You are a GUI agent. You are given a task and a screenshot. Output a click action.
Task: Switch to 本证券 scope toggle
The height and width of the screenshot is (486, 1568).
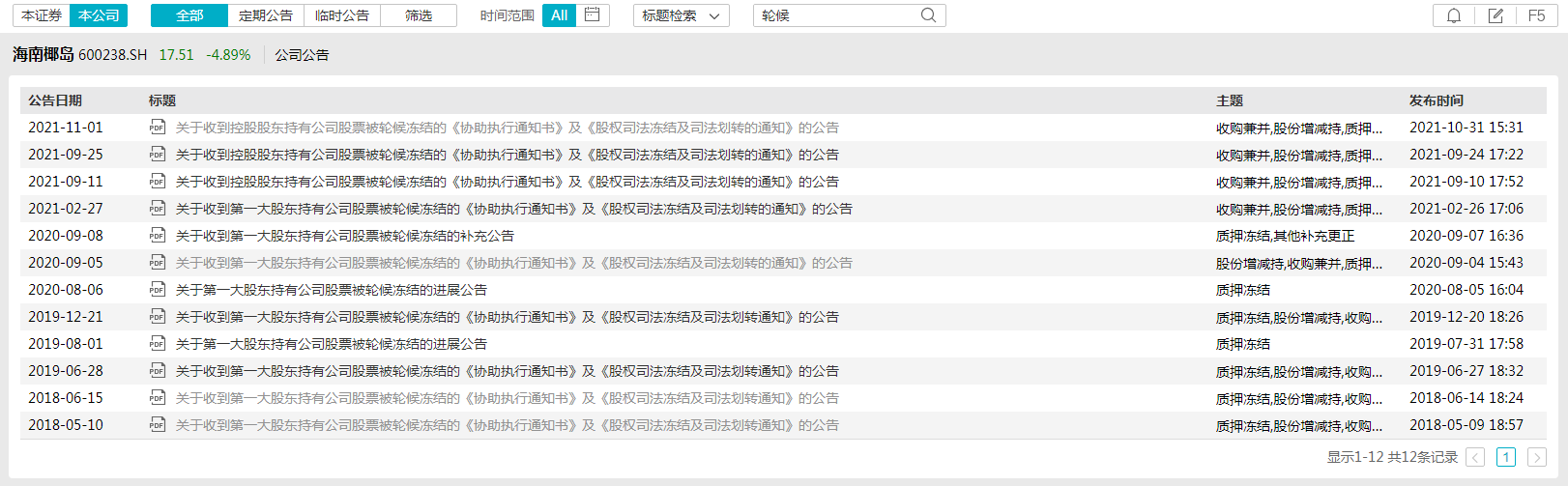click(x=42, y=15)
